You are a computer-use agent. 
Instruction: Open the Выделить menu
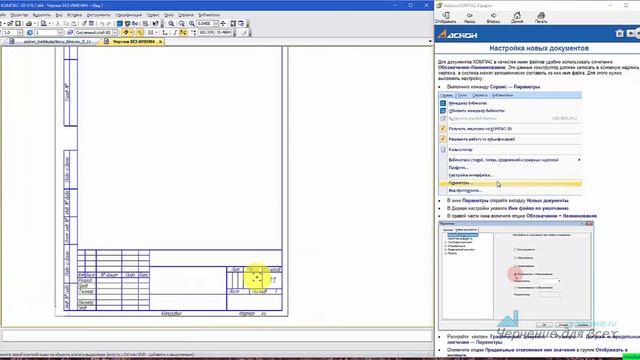pyautogui.click(x=42, y=15)
